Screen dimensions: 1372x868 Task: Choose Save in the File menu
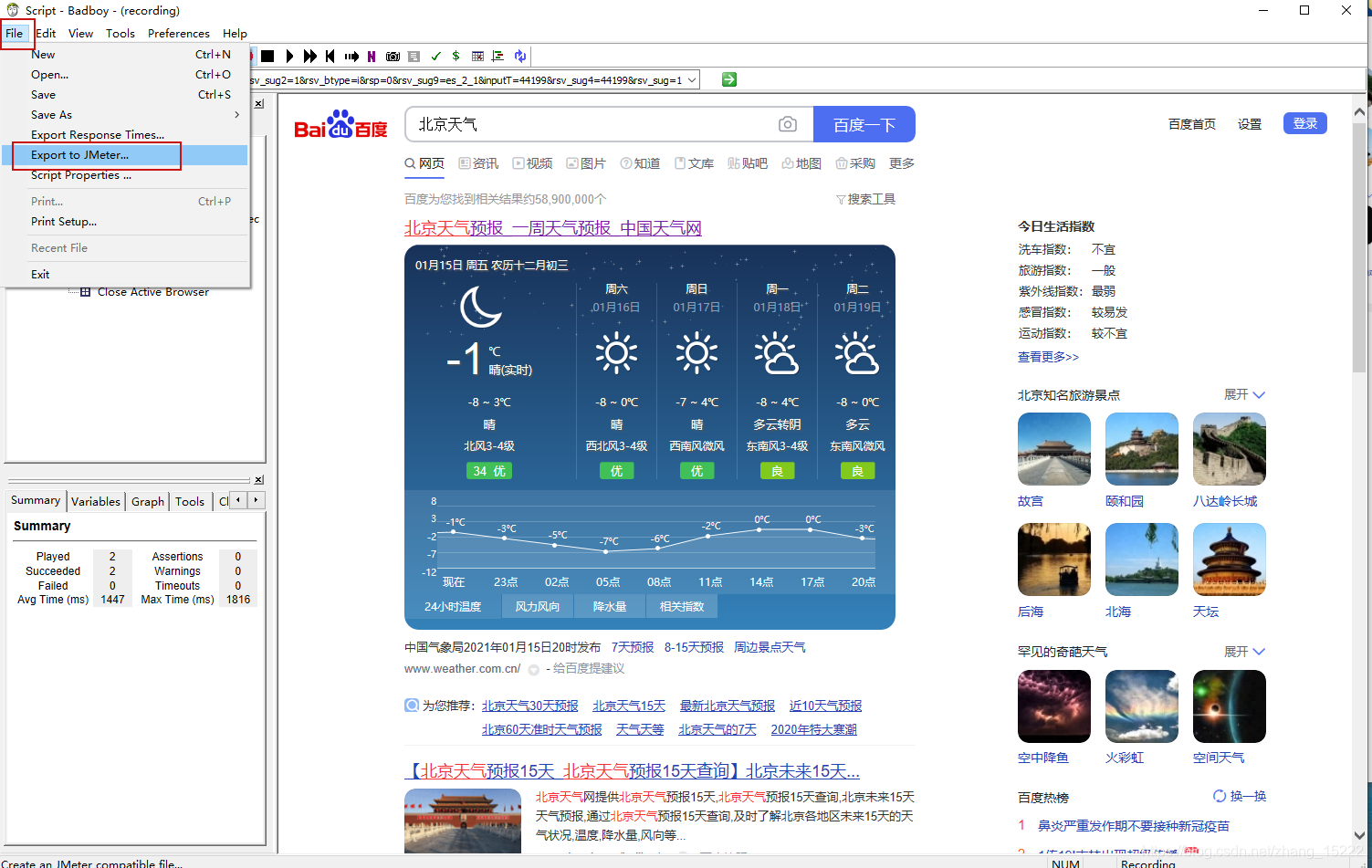127,95
